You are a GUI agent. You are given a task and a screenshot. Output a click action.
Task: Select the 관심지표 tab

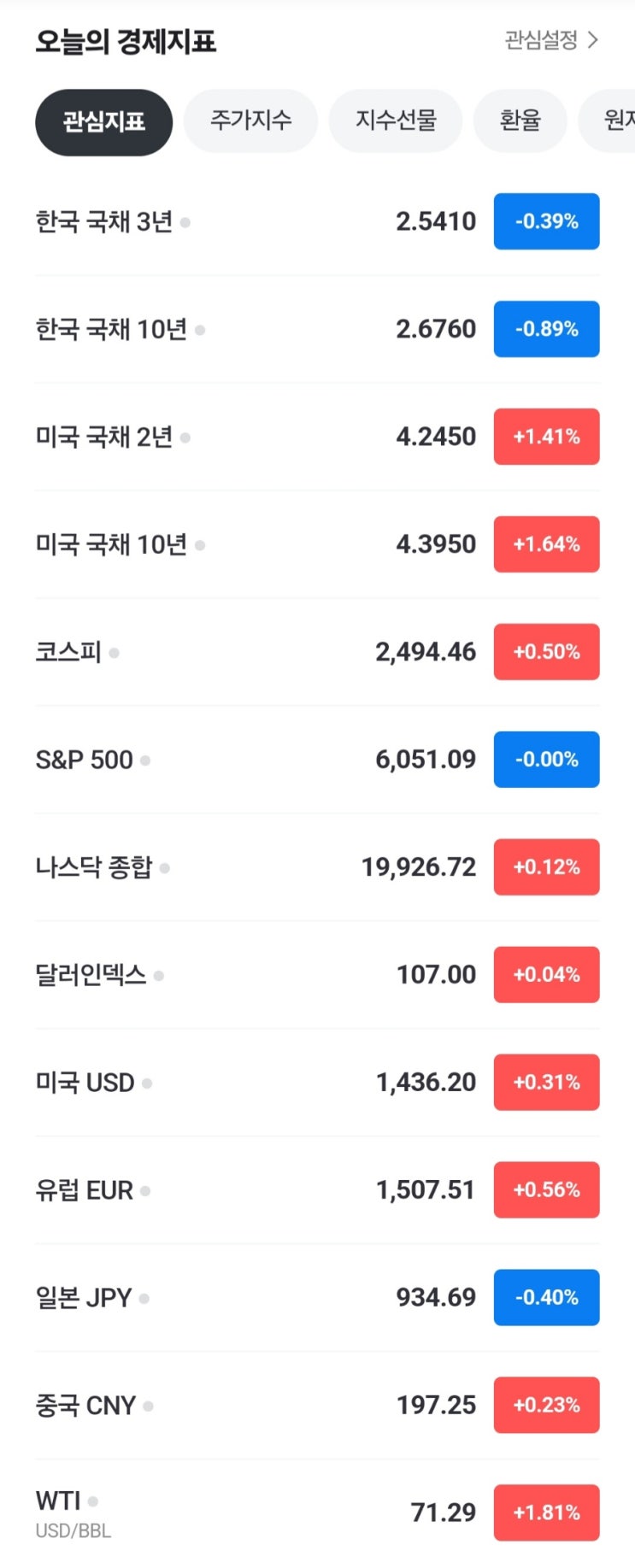coord(103,122)
